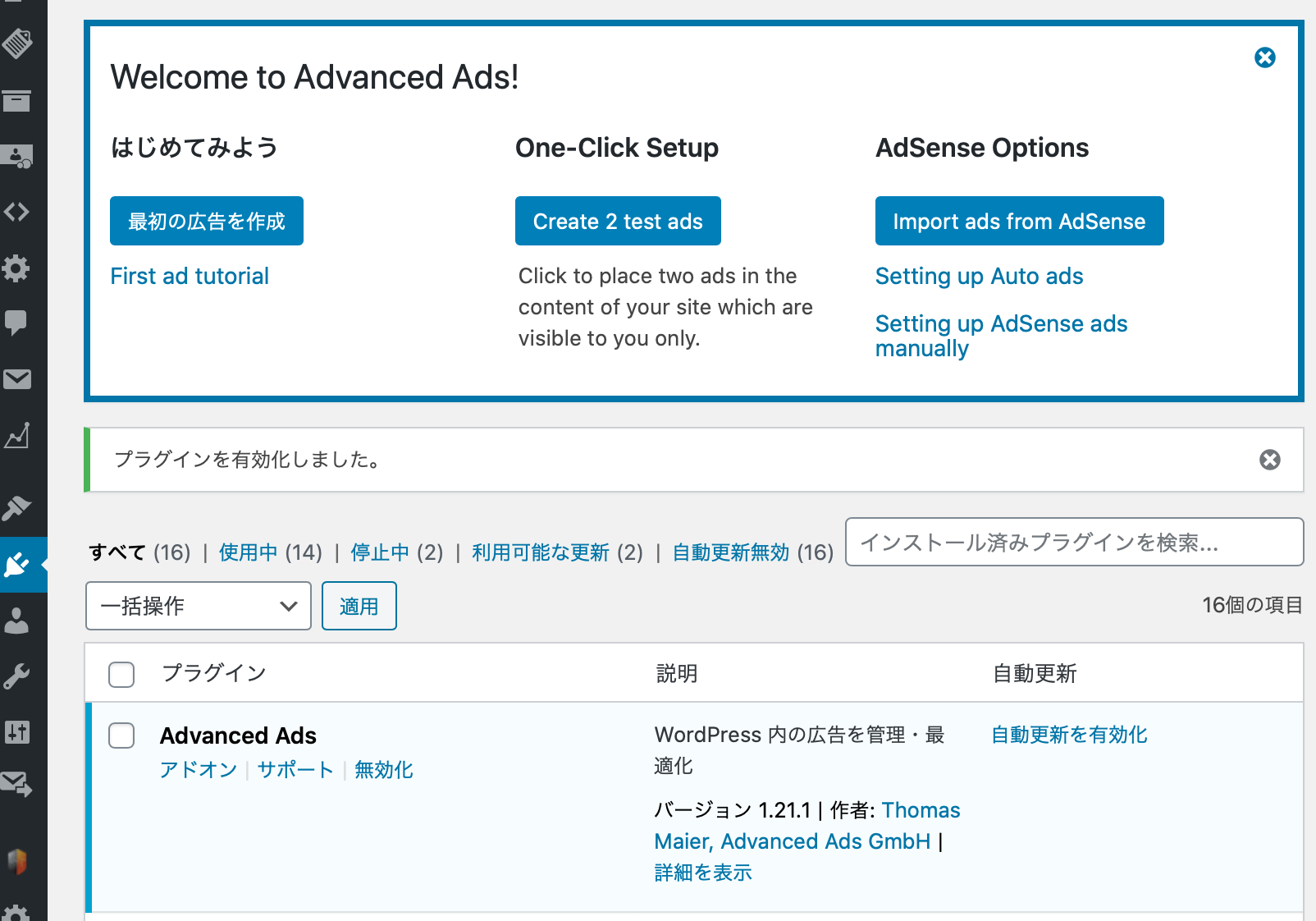Open the tag icon in the sidebar

(17, 44)
